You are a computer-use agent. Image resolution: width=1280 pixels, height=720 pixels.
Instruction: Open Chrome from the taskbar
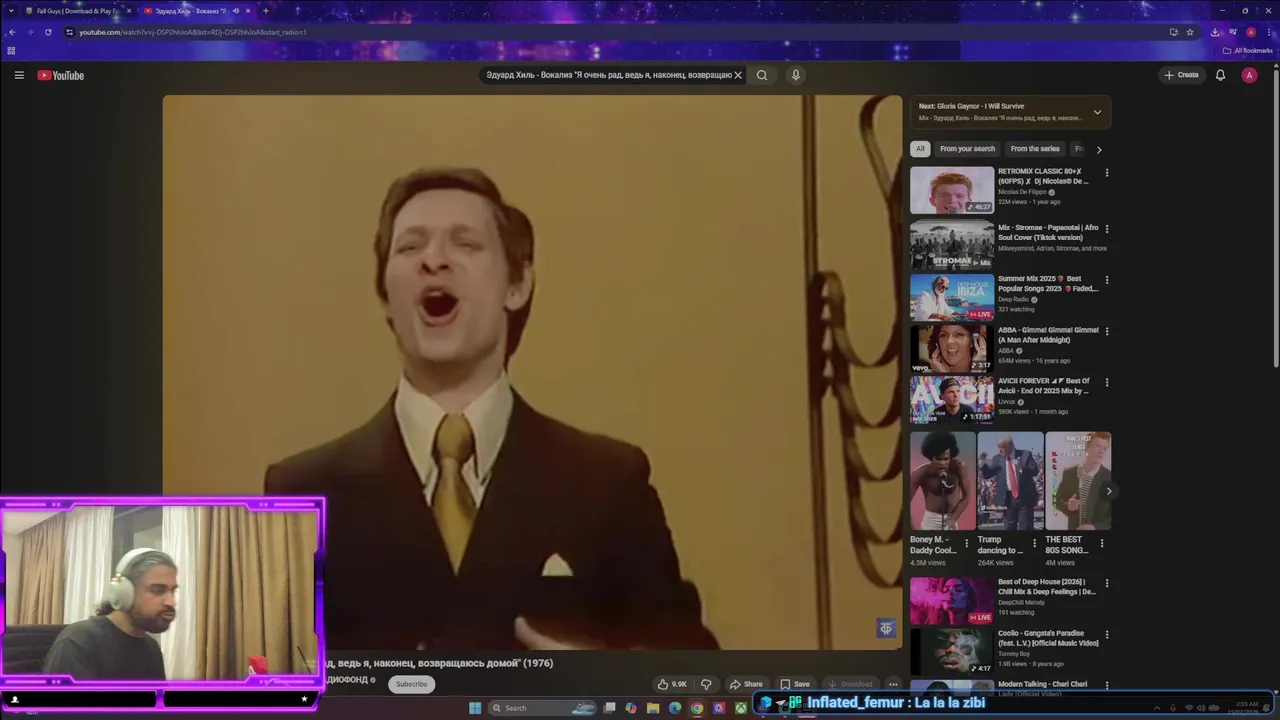coord(697,708)
